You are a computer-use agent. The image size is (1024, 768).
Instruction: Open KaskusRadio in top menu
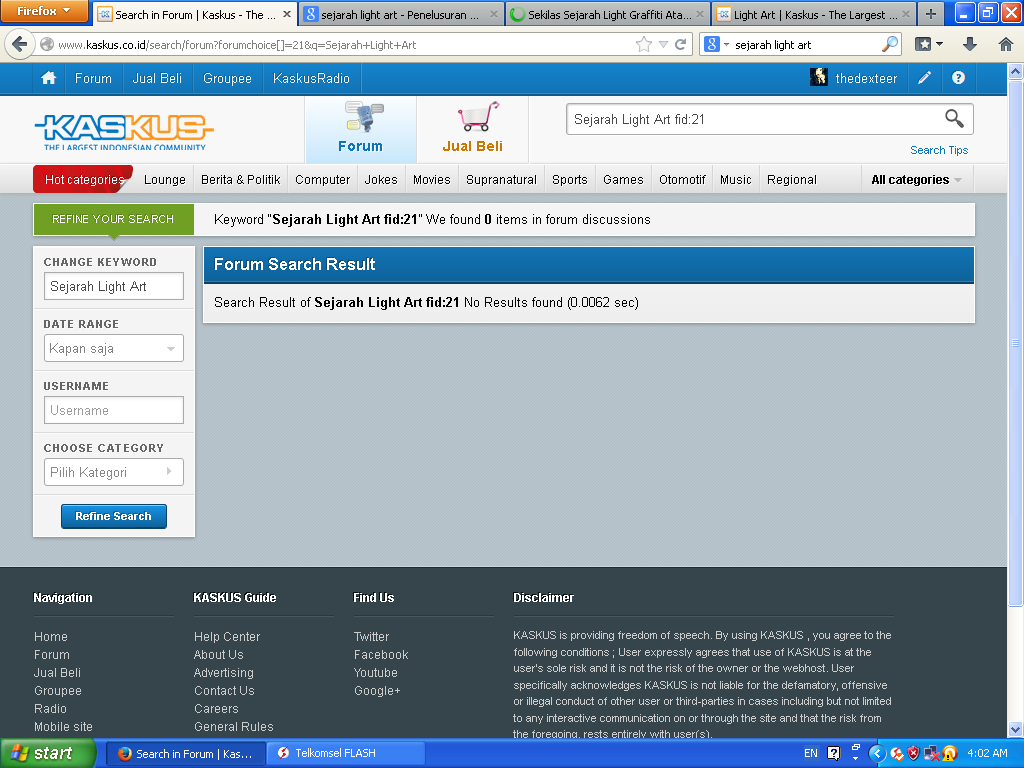pyautogui.click(x=312, y=78)
